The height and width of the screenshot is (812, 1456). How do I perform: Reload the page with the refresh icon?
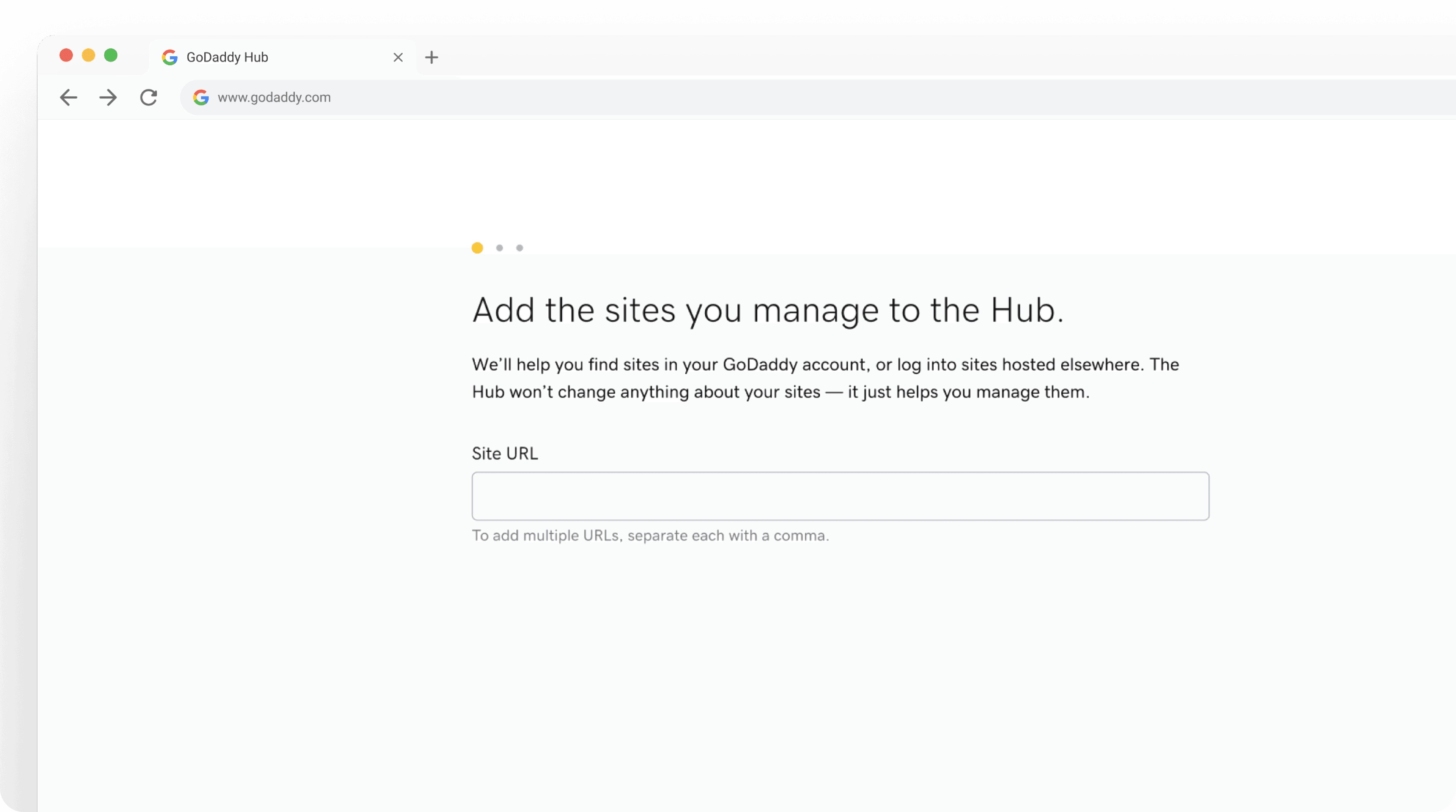(x=149, y=97)
